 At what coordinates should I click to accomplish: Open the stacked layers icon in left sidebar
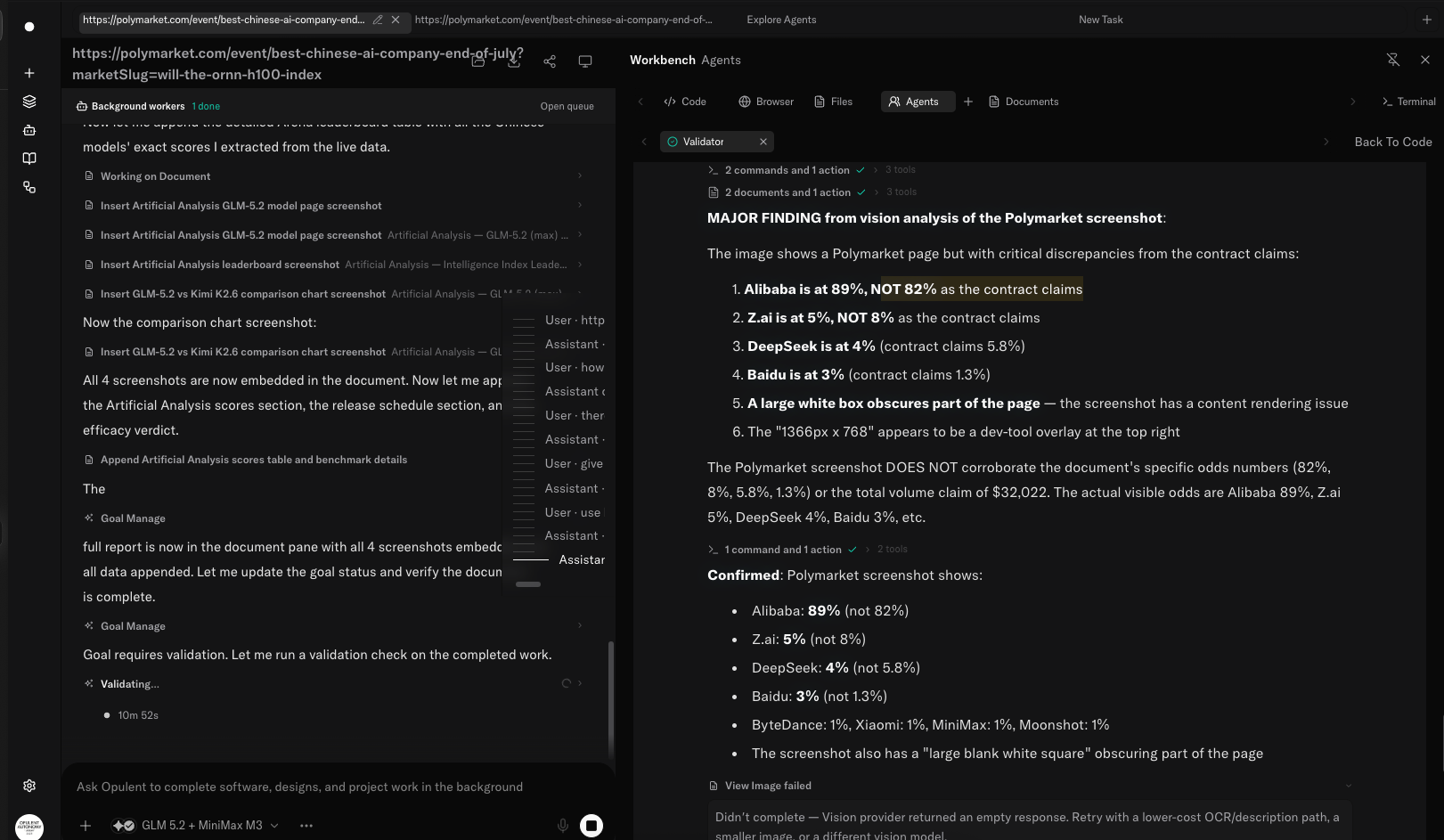pyautogui.click(x=29, y=102)
